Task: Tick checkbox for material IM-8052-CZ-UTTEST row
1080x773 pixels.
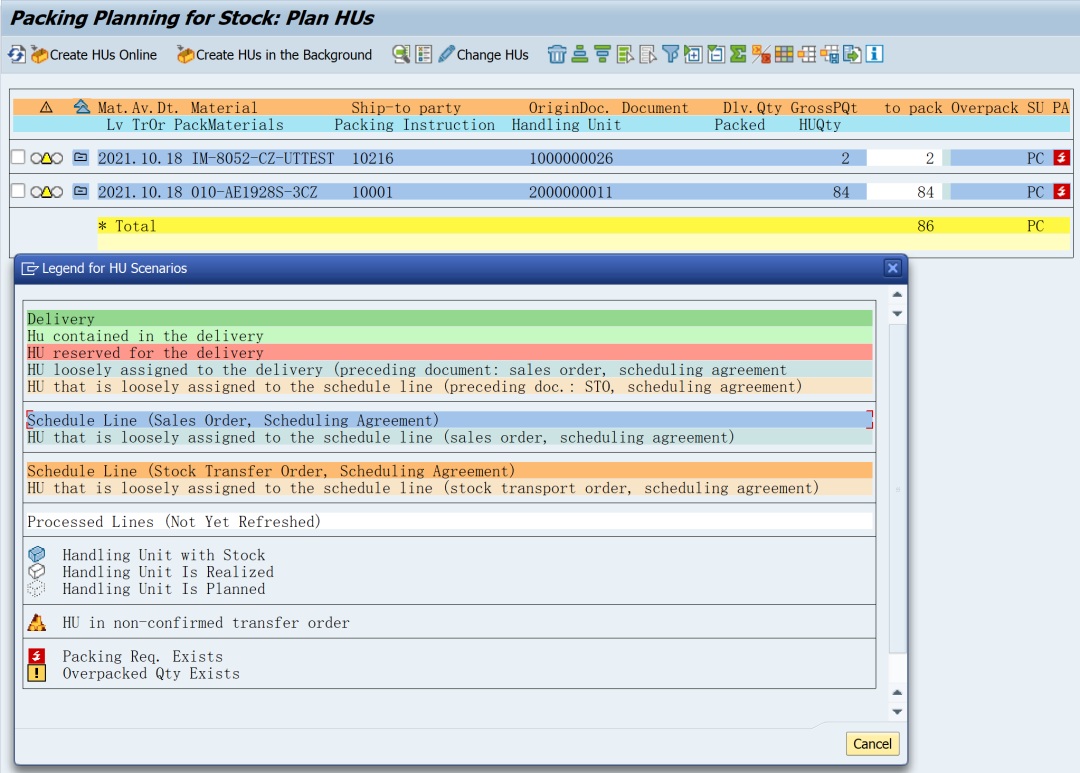Action: click(x=19, y=158)
